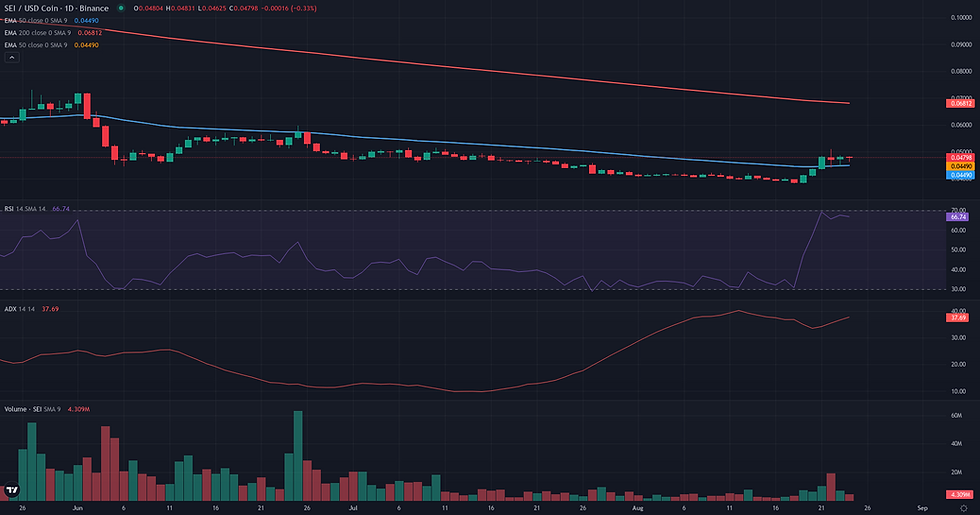Click the Jul label on time axis
This screenshot has width=980, height=515.
point(353,508)
